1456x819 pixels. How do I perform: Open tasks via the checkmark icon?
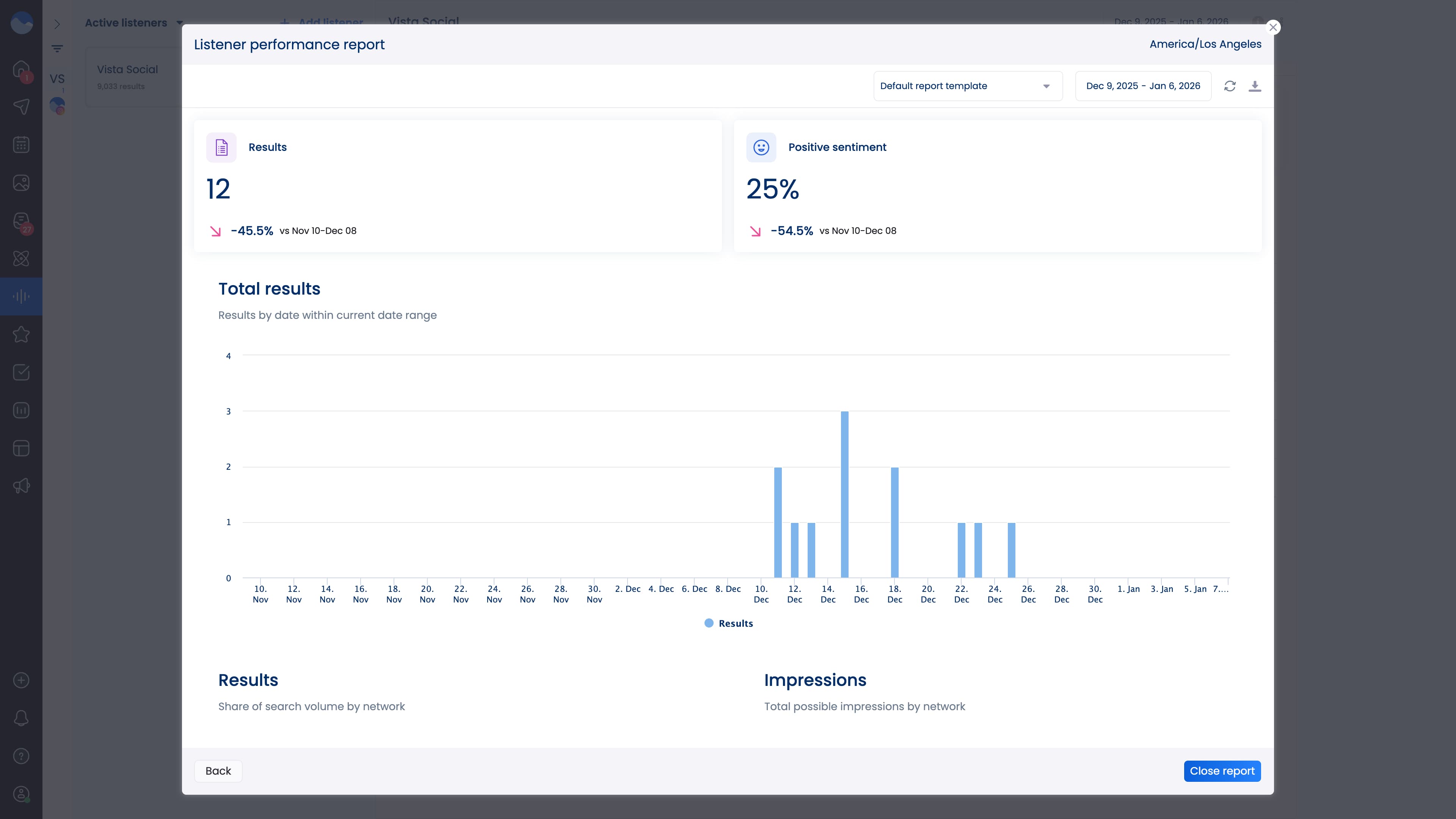point(21,371)
